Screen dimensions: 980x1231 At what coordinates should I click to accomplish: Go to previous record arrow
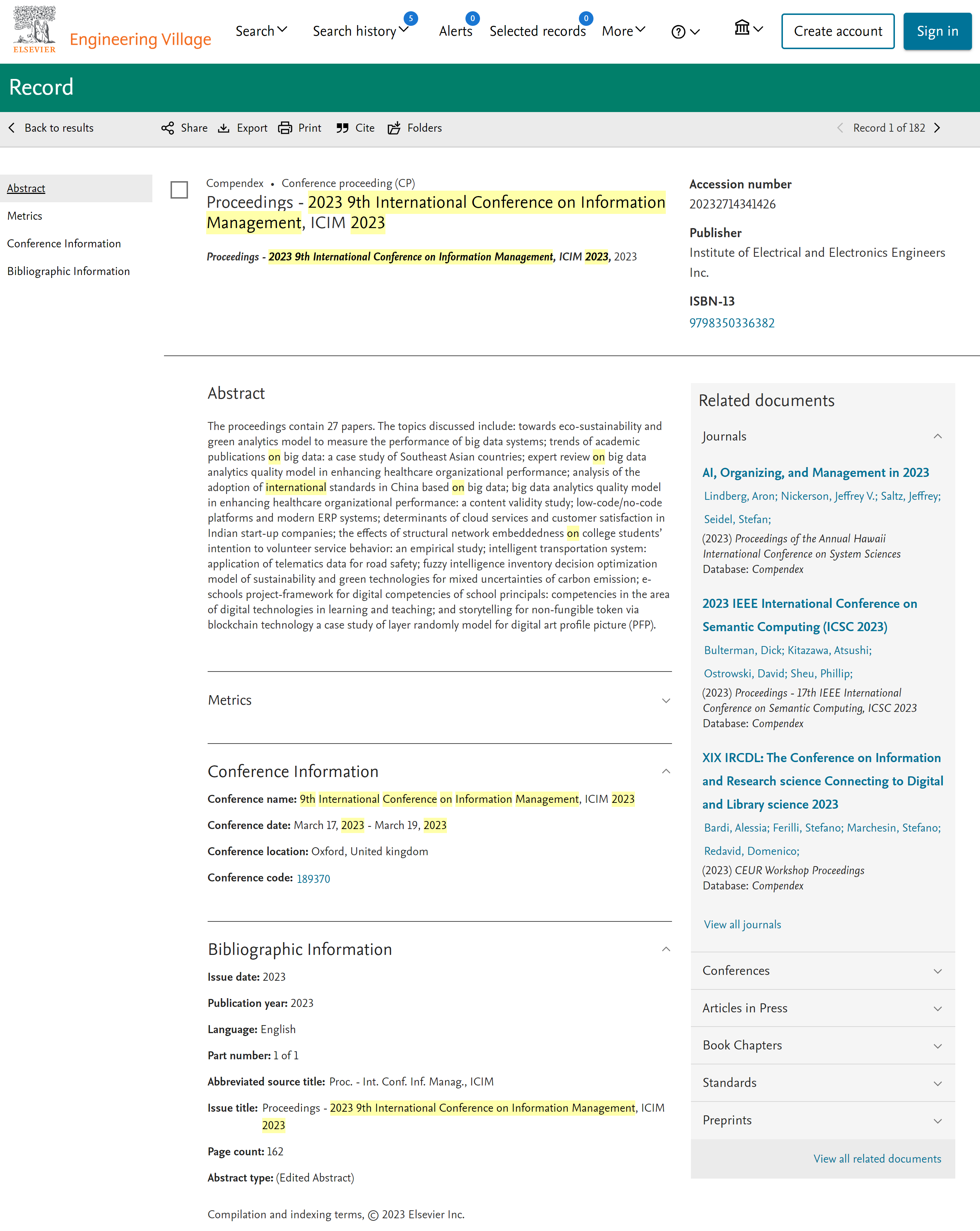(840, 128)
